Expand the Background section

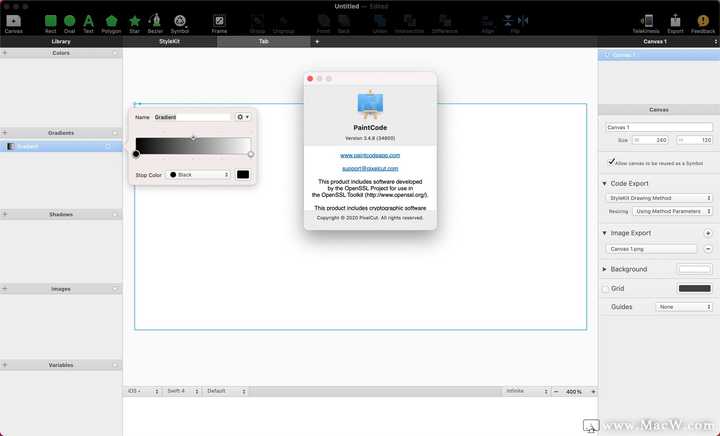[x=604, y=269]
